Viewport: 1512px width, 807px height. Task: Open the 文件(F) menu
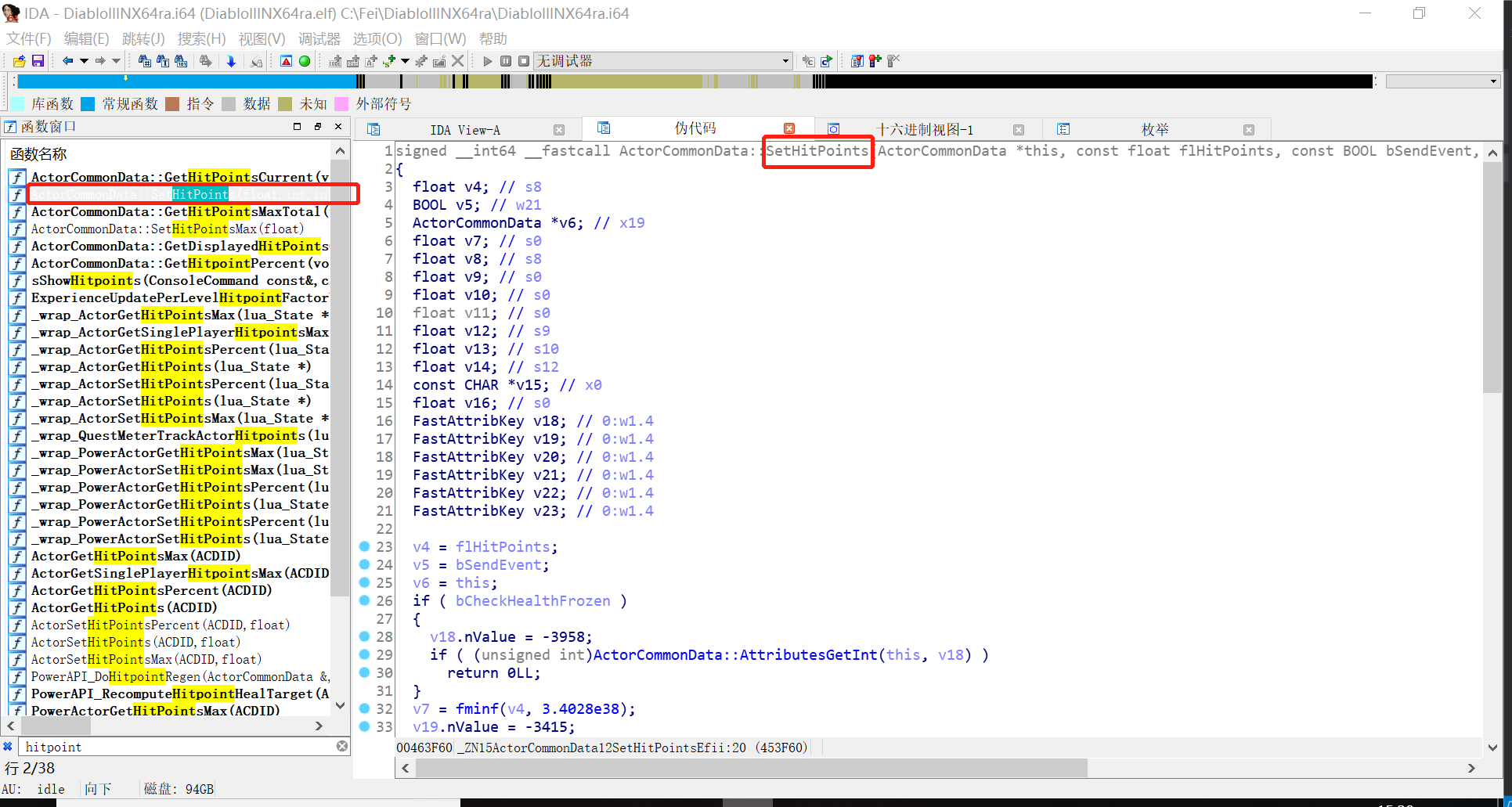28,38
